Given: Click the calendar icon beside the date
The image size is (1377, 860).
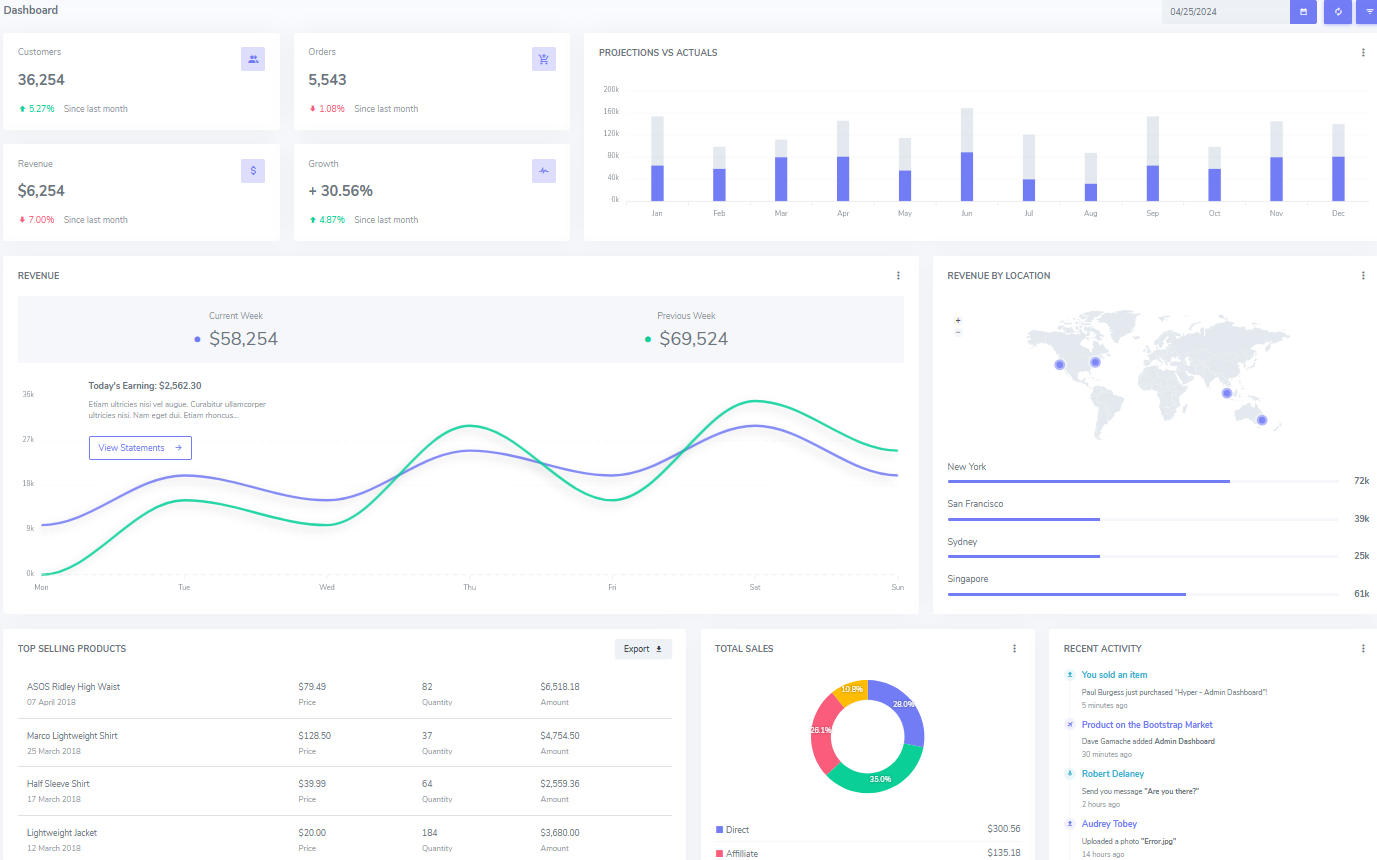Looking at the screenshot, I should point(1303,12).
